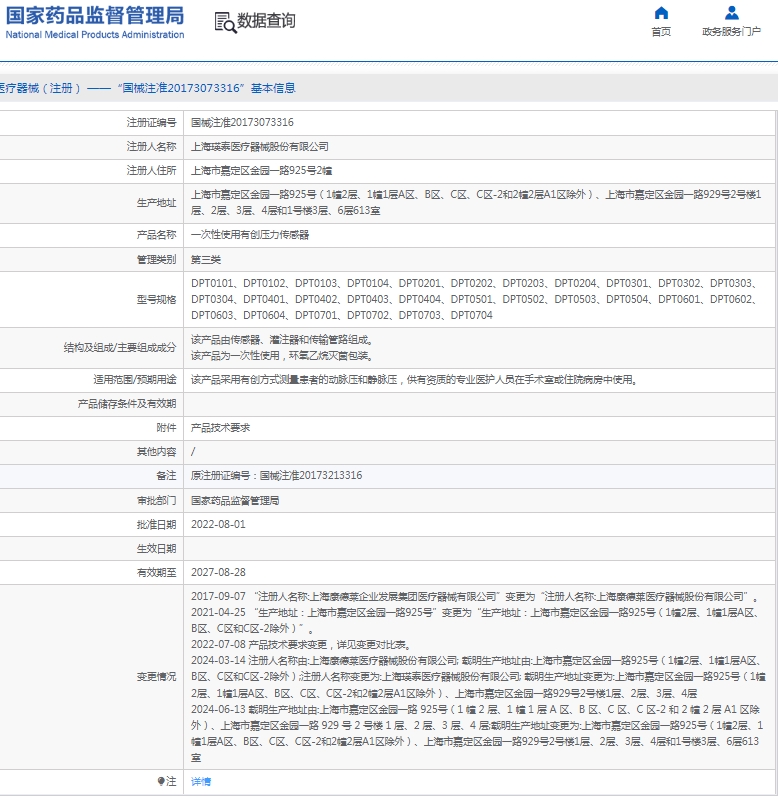
Task: Click the 2024-03-14 change record entry
Action: tap(478, 677)
